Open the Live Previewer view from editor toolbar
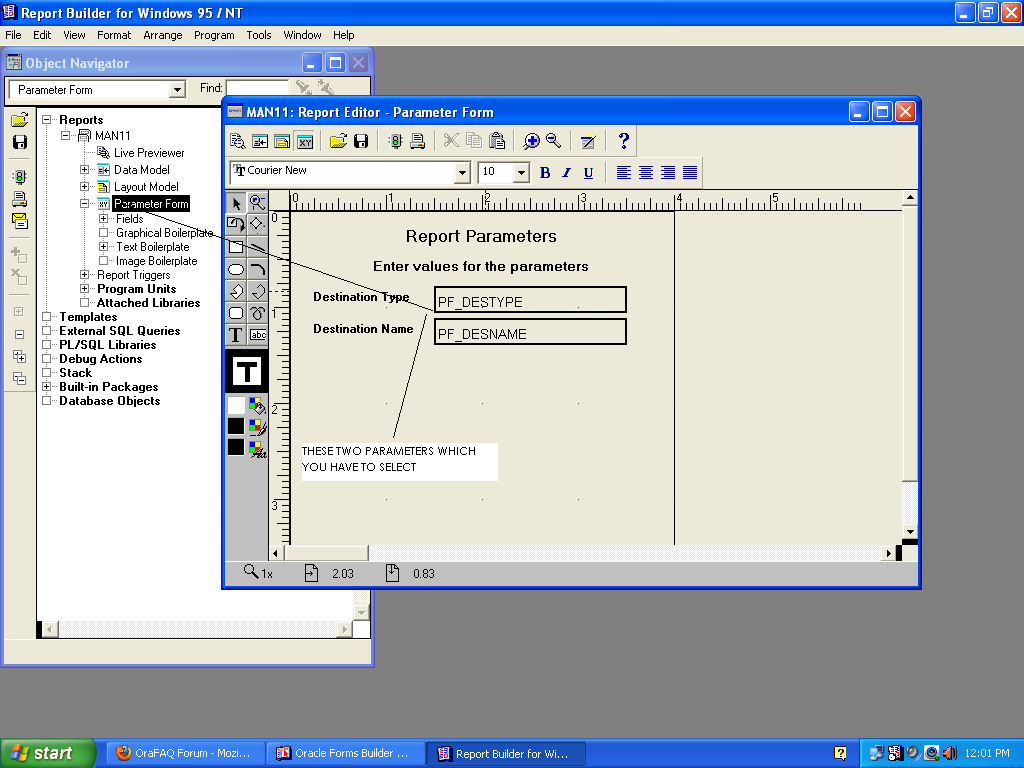 pos(238,141)
